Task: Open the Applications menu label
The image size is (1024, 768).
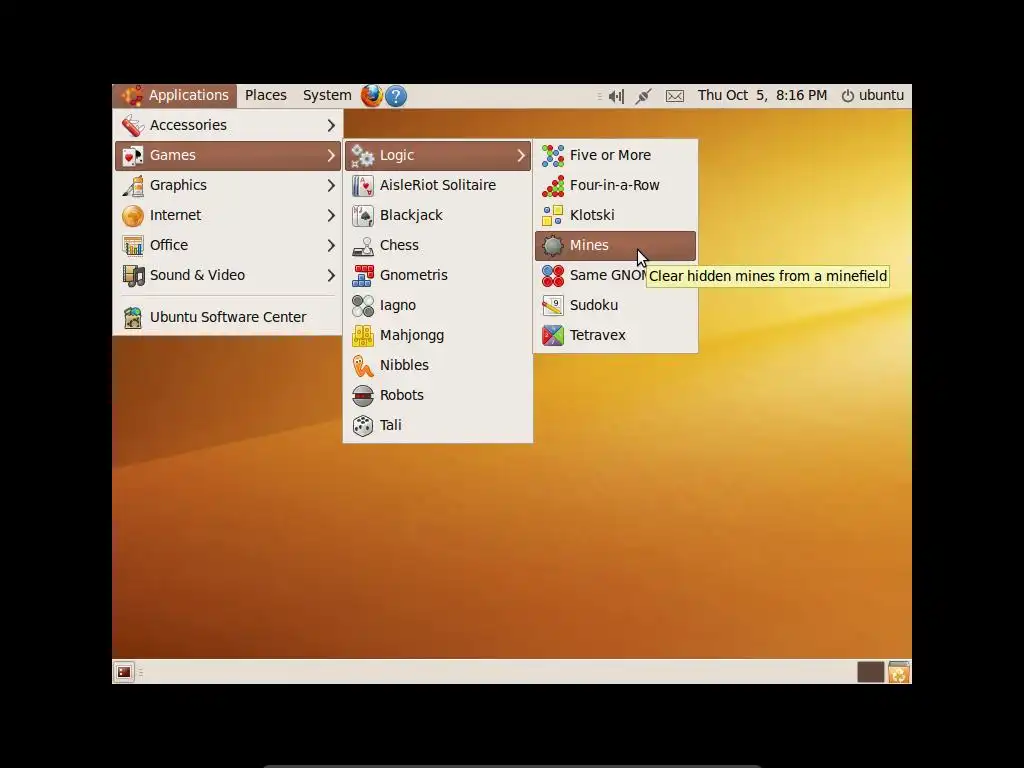Action: (x=189, y=95)
